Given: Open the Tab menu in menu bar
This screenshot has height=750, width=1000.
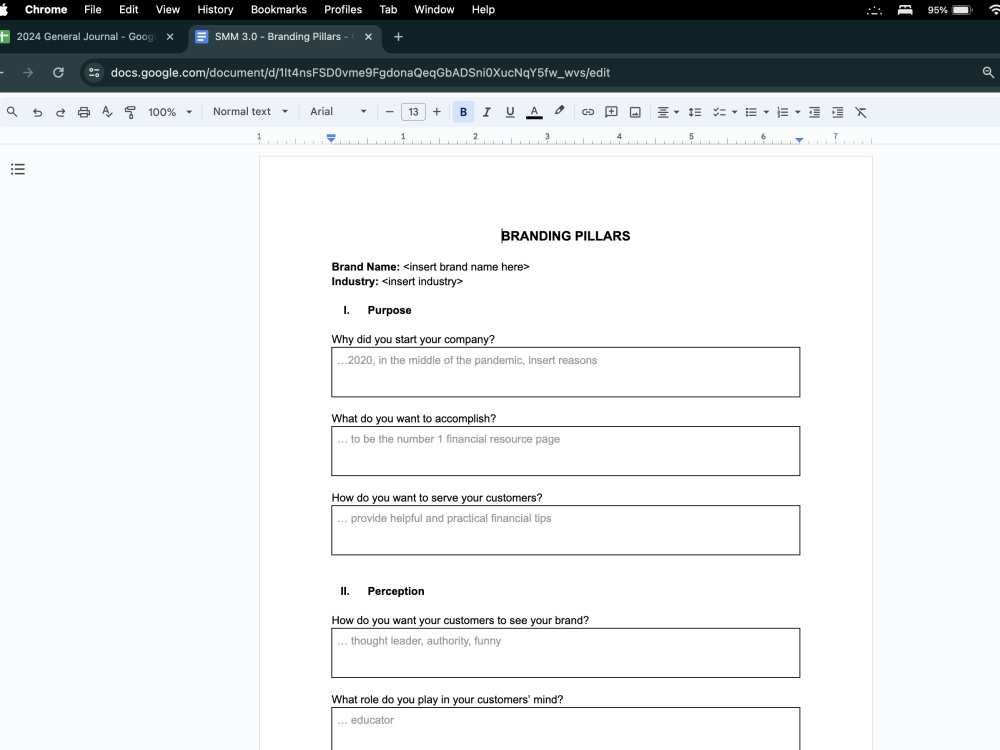Looking at the screenshot, I should 388,10.
